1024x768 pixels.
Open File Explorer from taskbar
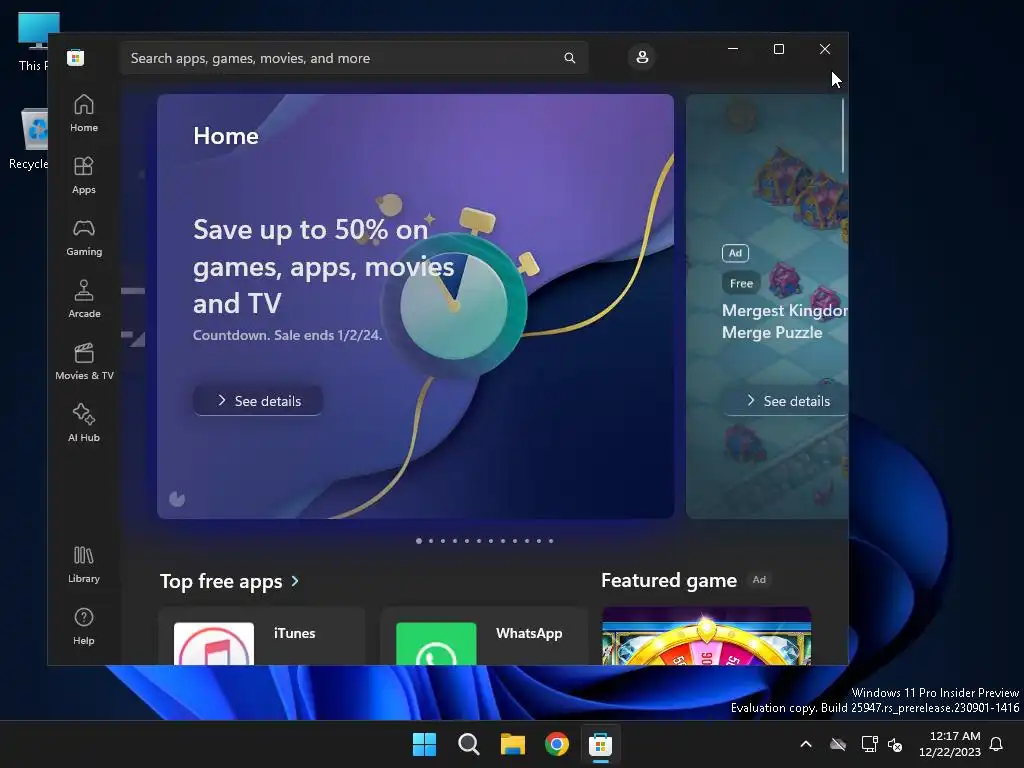[x=513, y=744]
